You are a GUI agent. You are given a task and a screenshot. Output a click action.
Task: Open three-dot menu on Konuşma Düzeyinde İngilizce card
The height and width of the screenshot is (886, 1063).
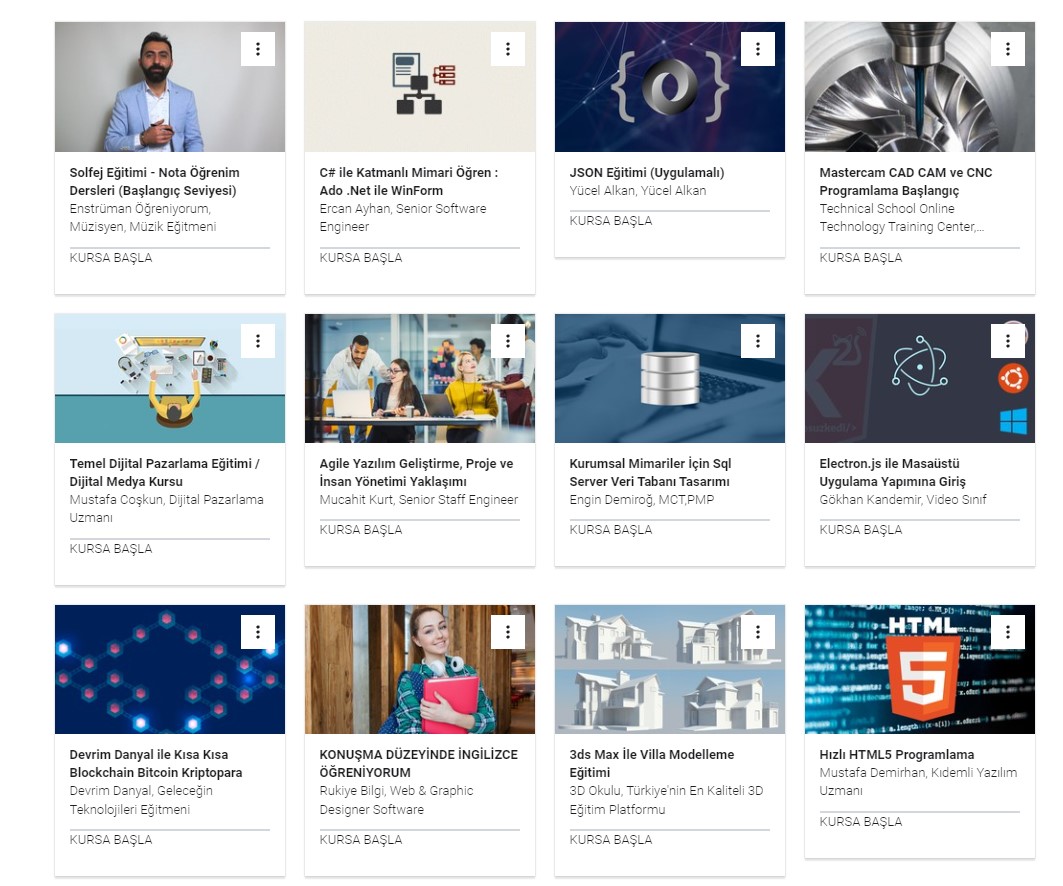[x=508, y=632]
